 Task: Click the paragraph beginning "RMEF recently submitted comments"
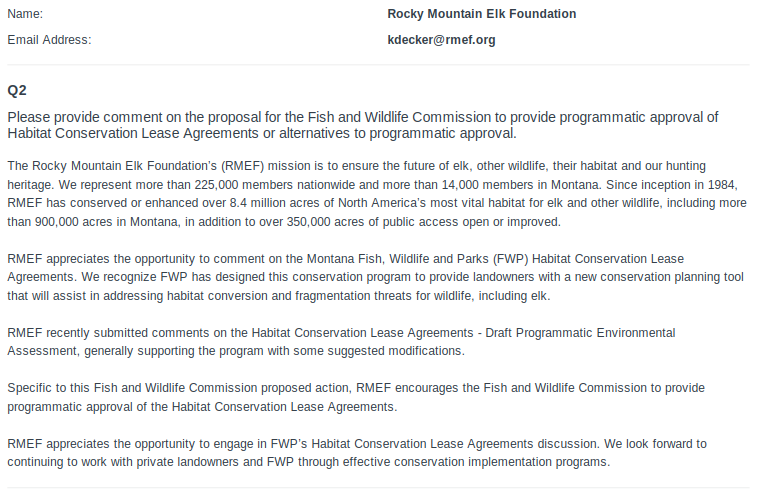pyautogui.click(x=341, y=342)
